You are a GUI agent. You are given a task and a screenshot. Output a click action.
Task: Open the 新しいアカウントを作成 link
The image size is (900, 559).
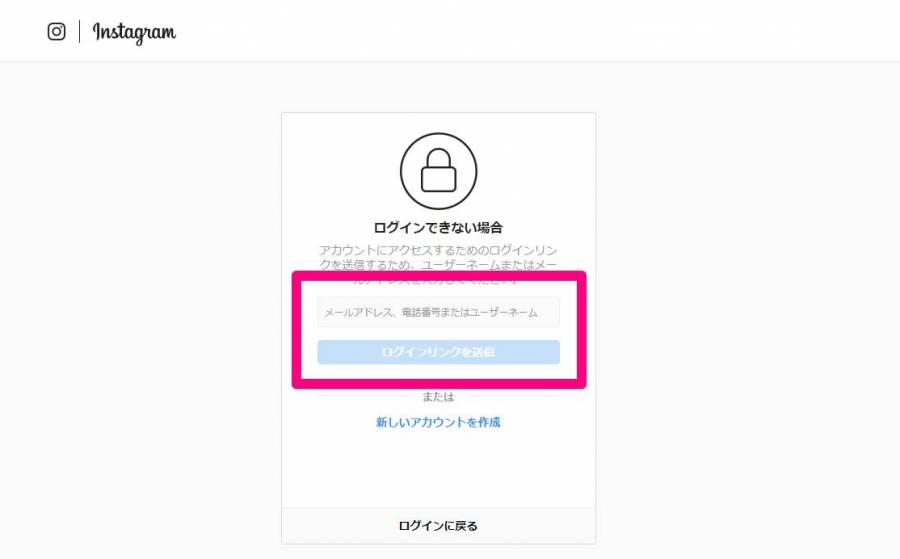(438, 422)
